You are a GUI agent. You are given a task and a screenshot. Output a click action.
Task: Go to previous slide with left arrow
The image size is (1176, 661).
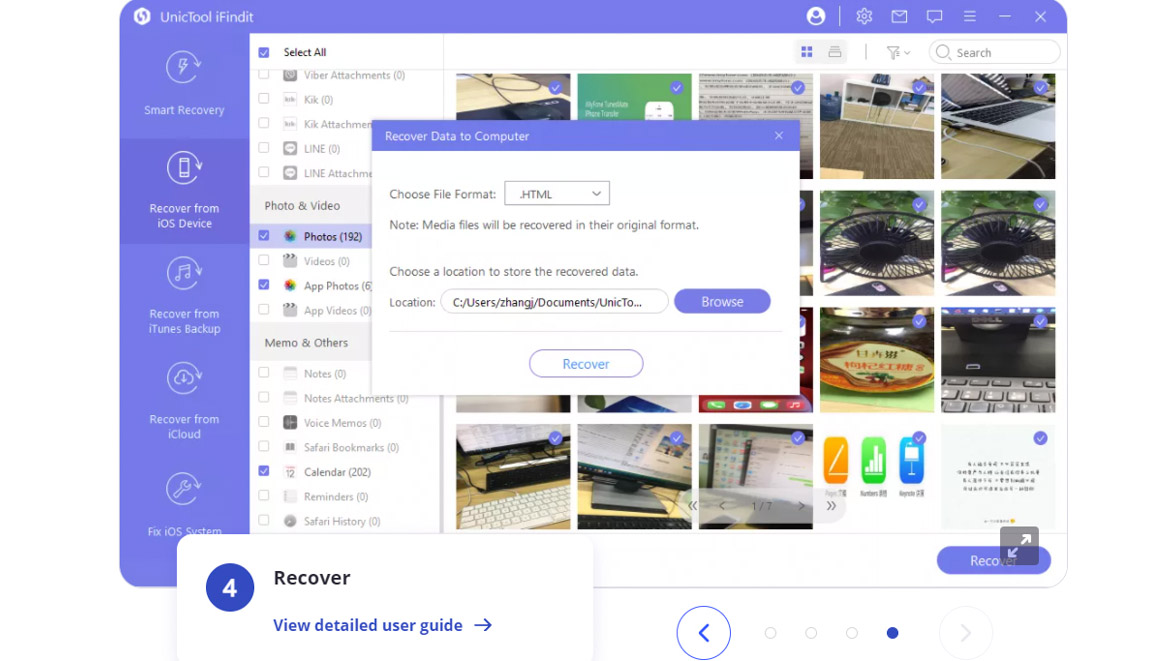pyautogui.click(x=703, y=633)
